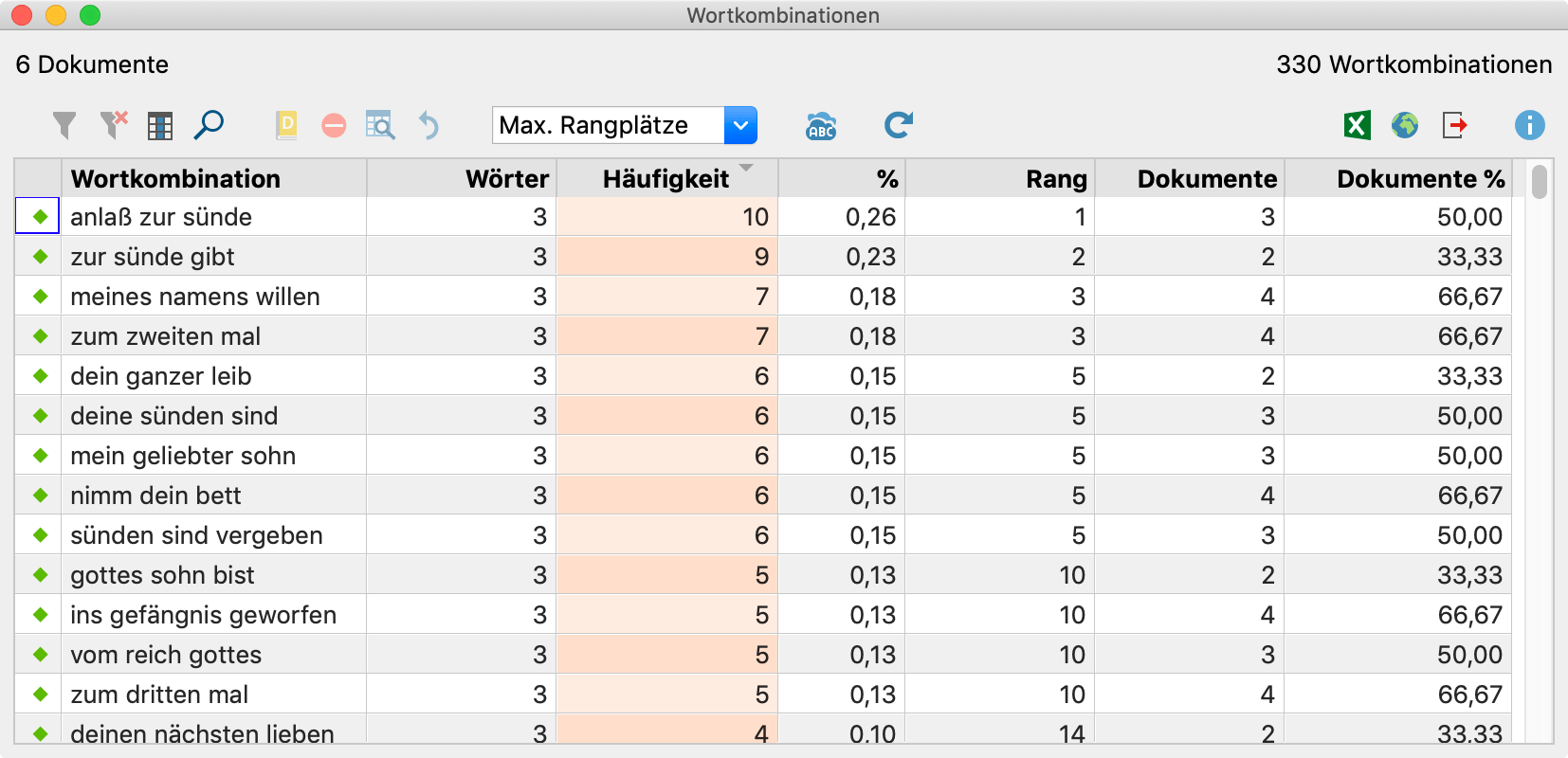Open table as HTML globe icon

point(1405,125)
